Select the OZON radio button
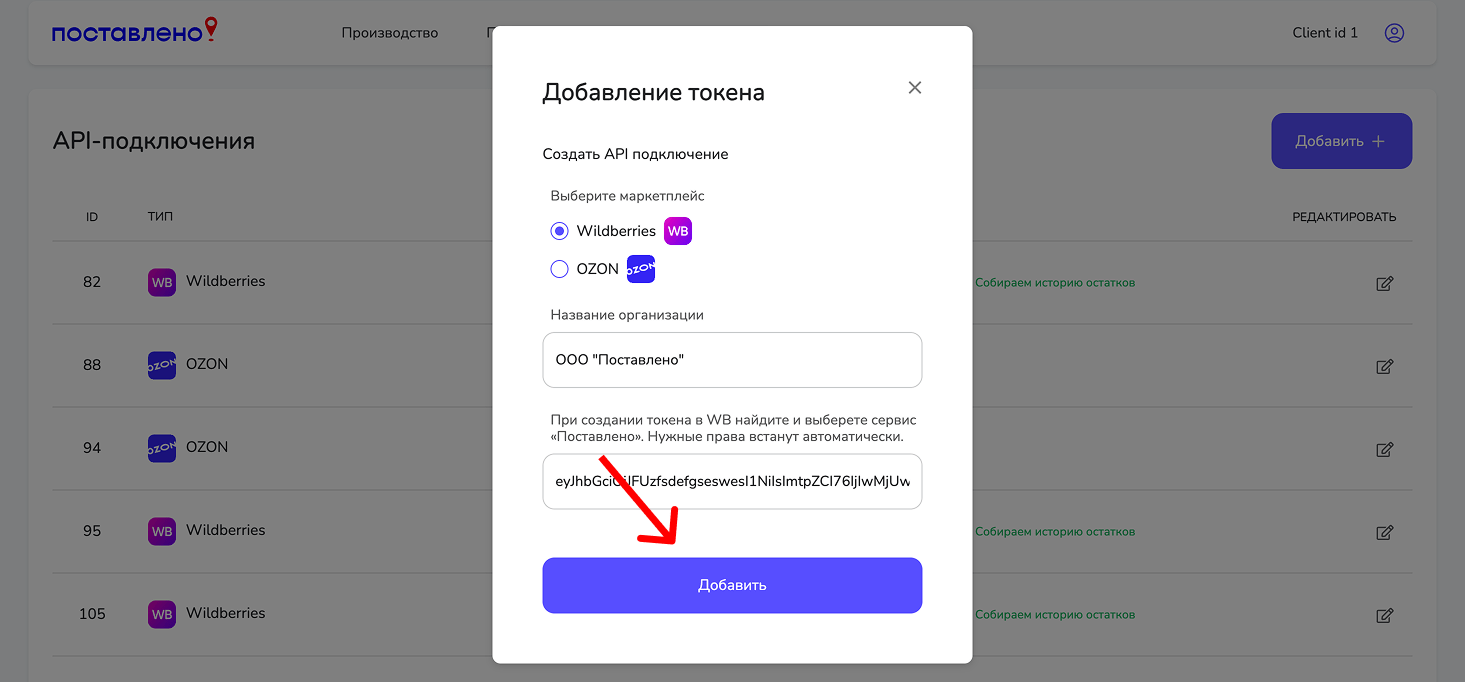This screenshot has width=1465, height=682. 559,269
